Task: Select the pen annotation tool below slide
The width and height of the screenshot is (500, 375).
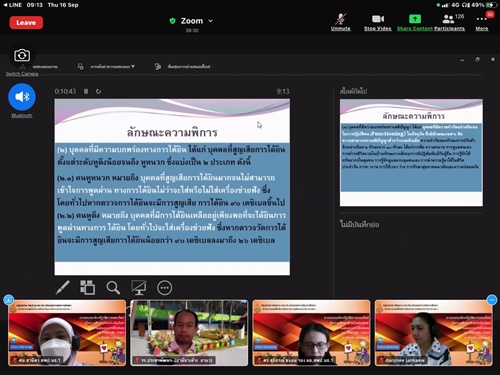Action: 62,287
